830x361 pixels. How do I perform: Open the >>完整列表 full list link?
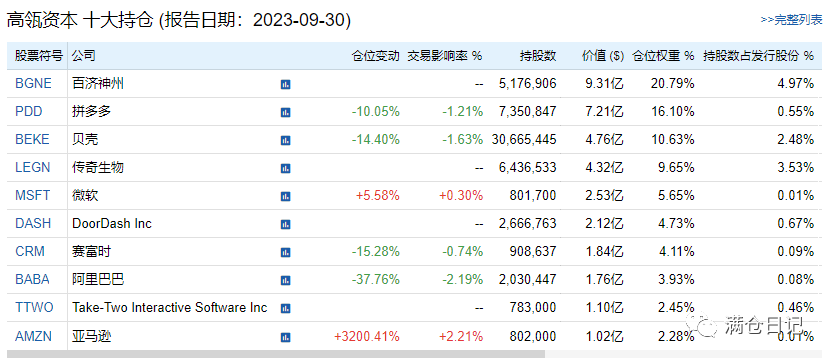click(x=791, y=20)
